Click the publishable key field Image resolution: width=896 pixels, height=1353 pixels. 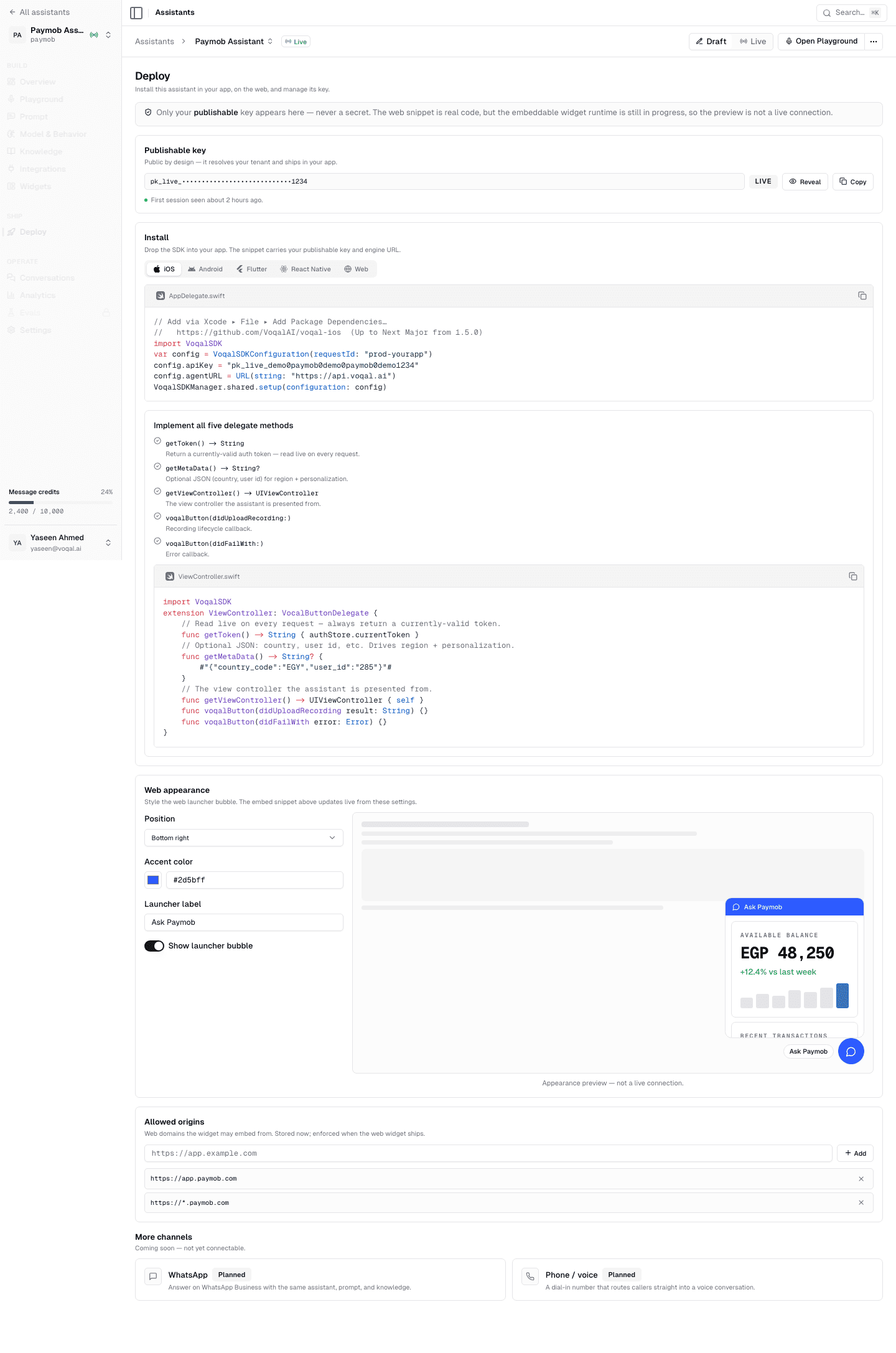(x=444, y=181)
